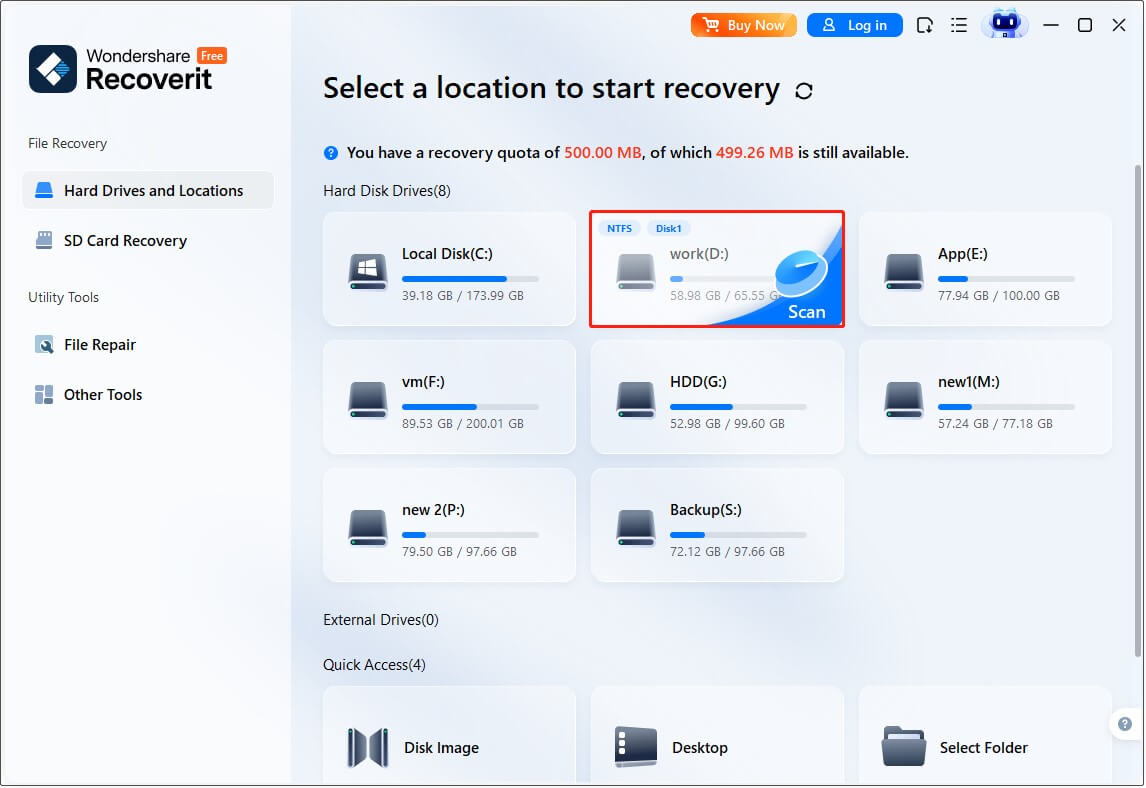The width and height of the screenshot is (1146, 788).
Task: Click the Select Folder icon
Action: point(904,746)
